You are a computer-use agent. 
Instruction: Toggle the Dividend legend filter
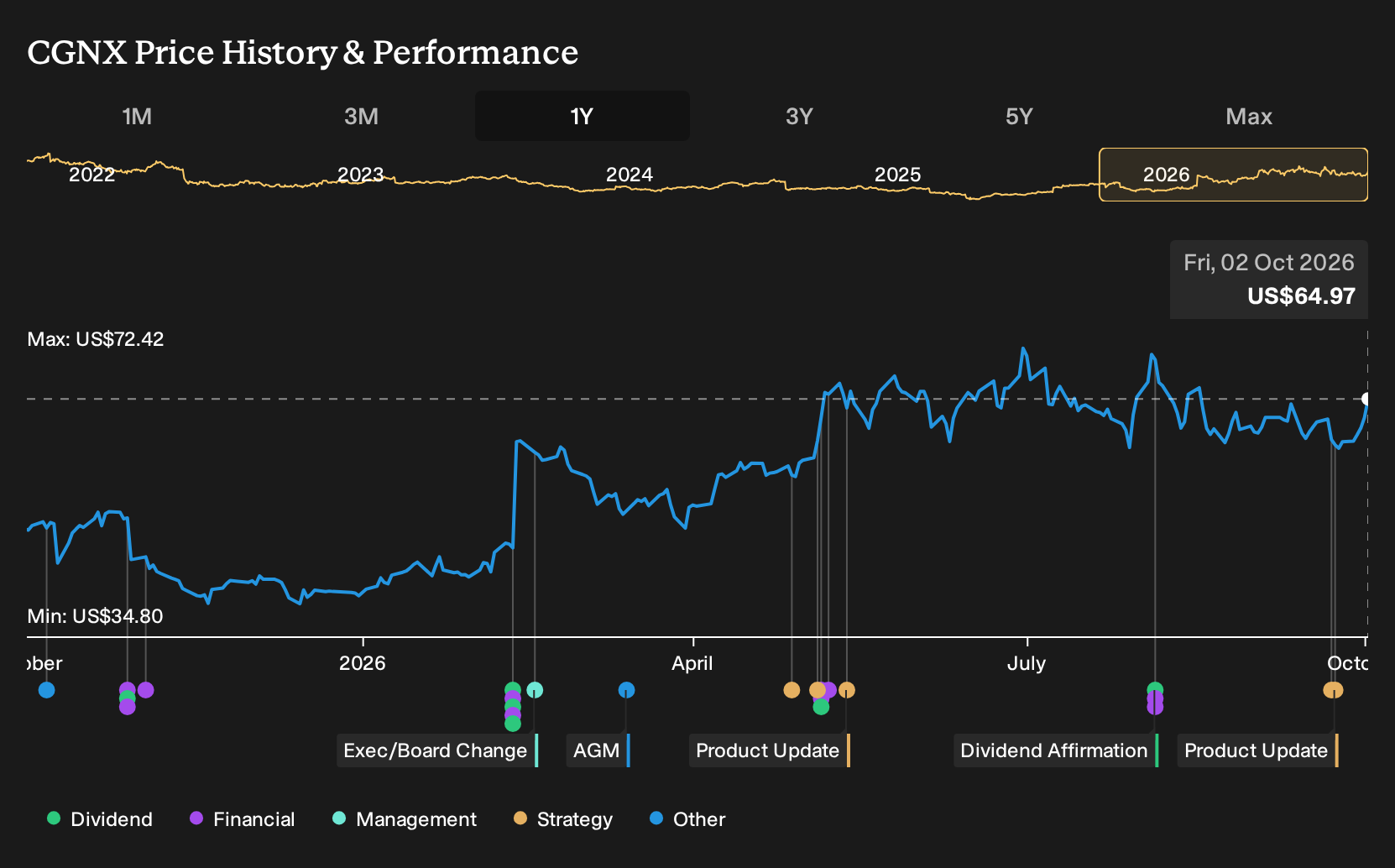point(100,819)
